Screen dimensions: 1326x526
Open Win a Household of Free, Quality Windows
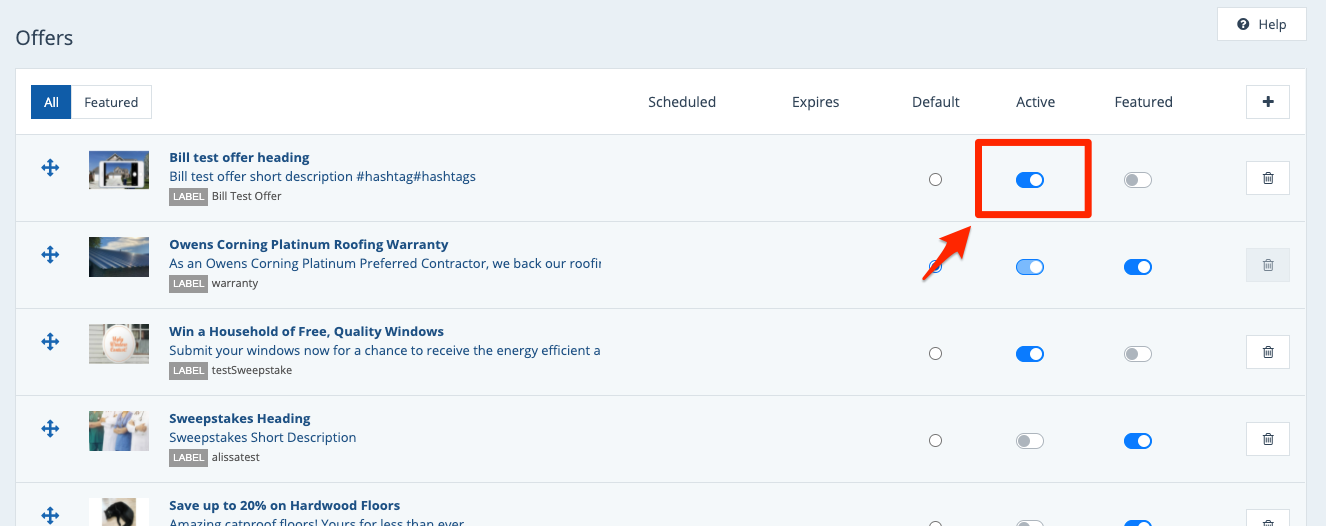point(306,331)
